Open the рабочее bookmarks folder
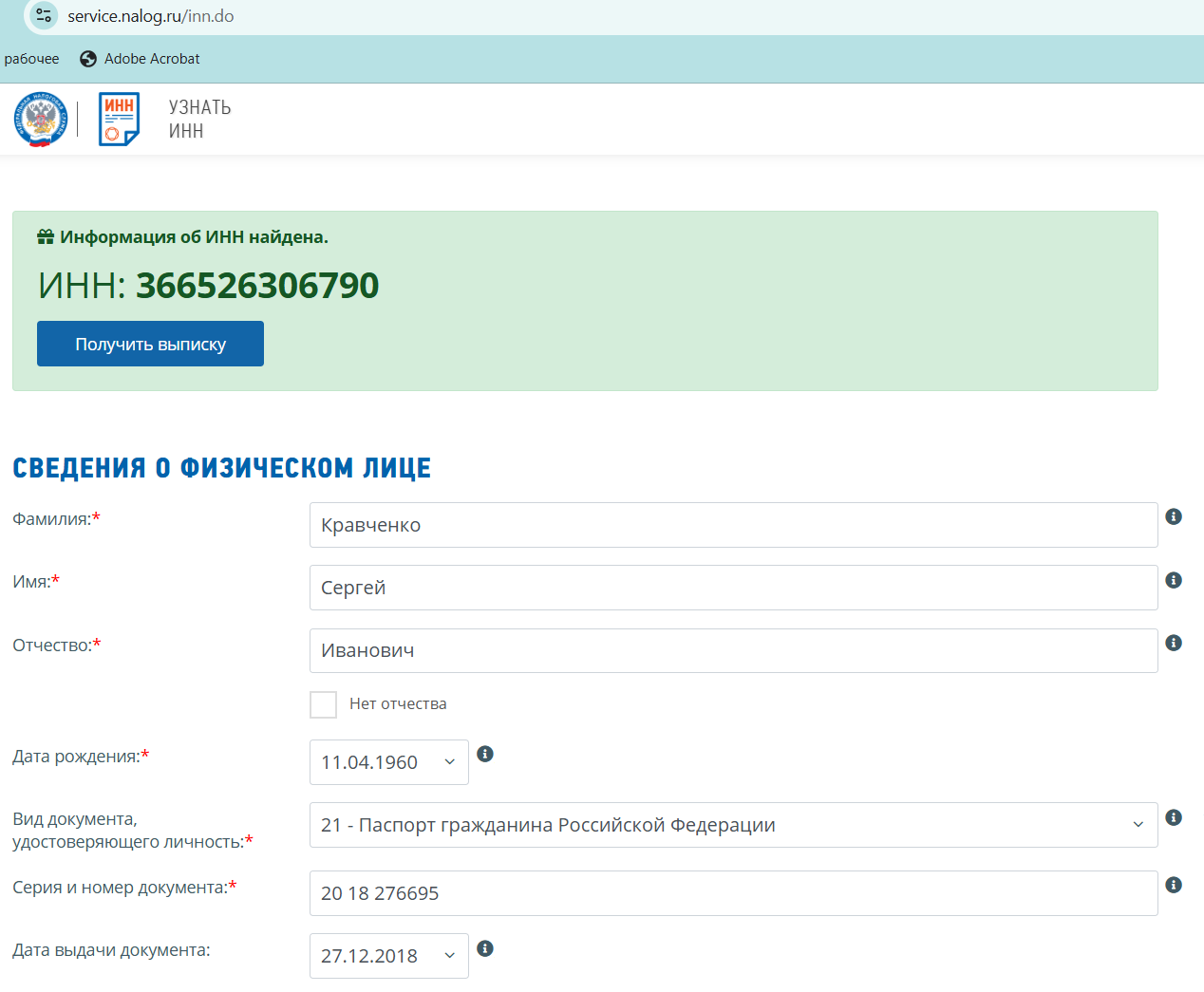Image resolution: width=1204 pixels, height=992 pixels. (31, 59)
